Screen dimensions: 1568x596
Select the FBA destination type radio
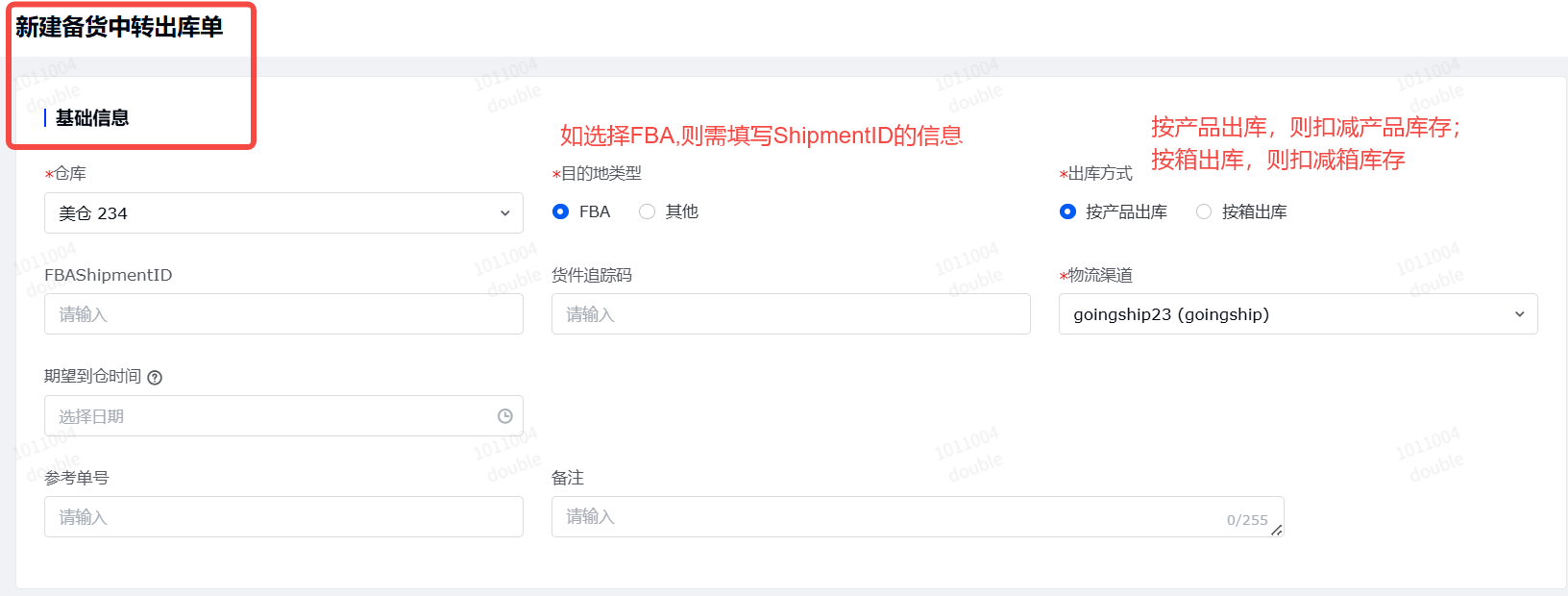(x=561, y=211)
